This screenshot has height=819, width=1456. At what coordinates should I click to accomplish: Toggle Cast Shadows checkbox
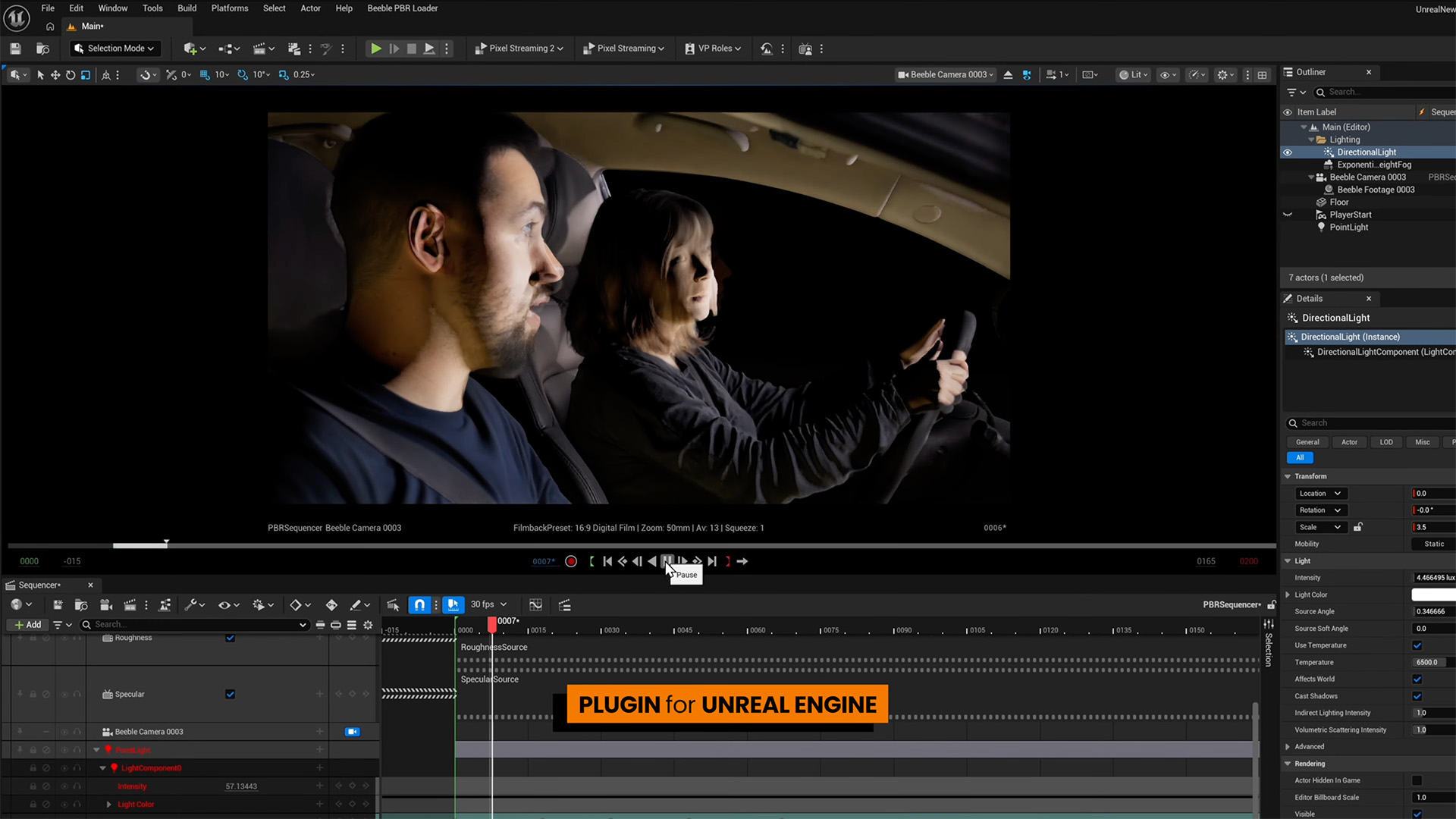click(1417, 696)
